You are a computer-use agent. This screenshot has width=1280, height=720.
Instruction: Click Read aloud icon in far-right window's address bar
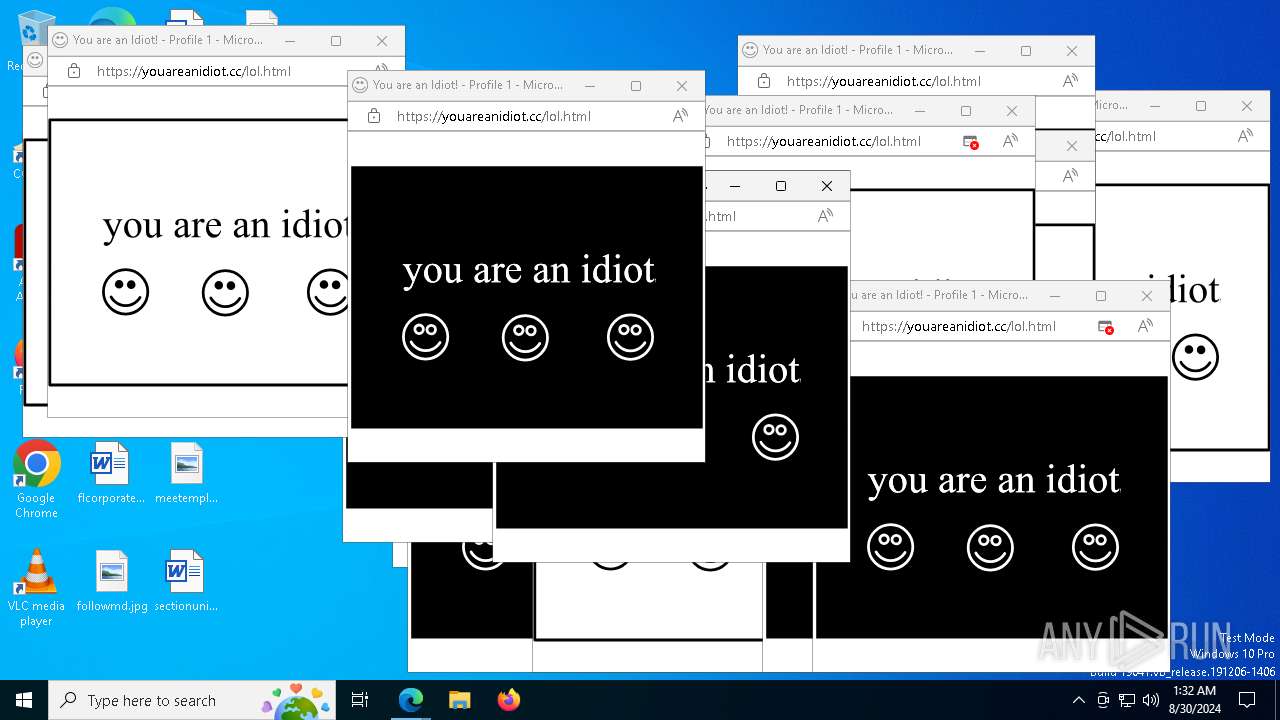coord(1245,136)
